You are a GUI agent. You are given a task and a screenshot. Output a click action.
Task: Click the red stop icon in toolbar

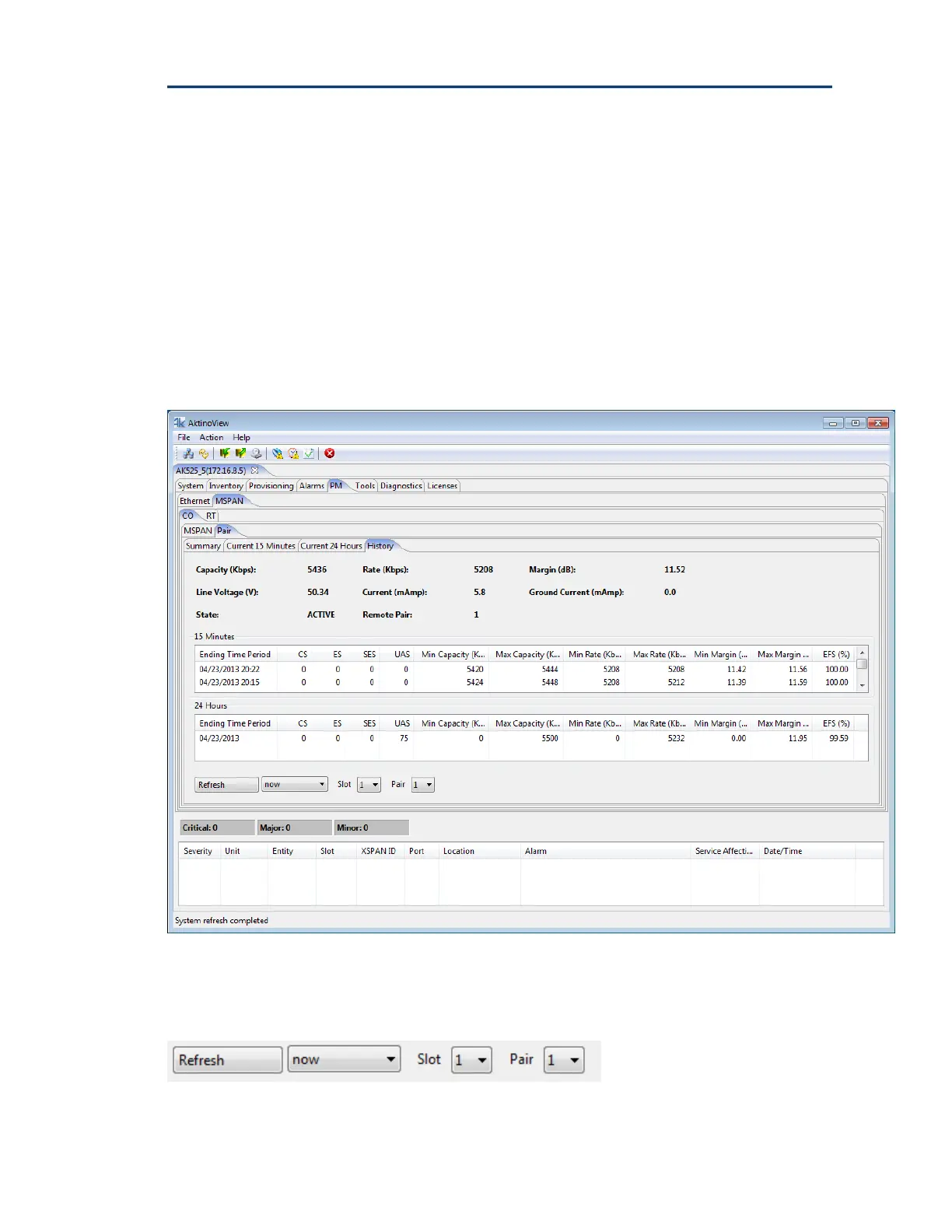[x=330, y=453]
